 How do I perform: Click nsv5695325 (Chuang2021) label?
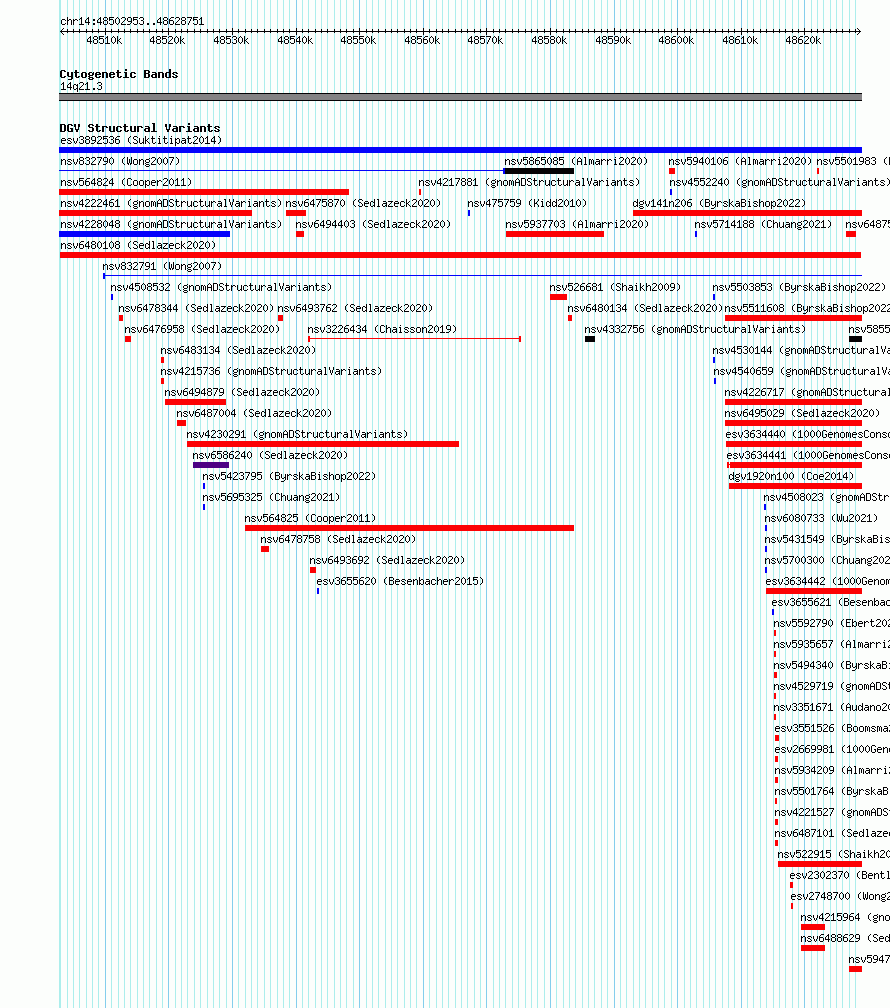tap(271, 498)
